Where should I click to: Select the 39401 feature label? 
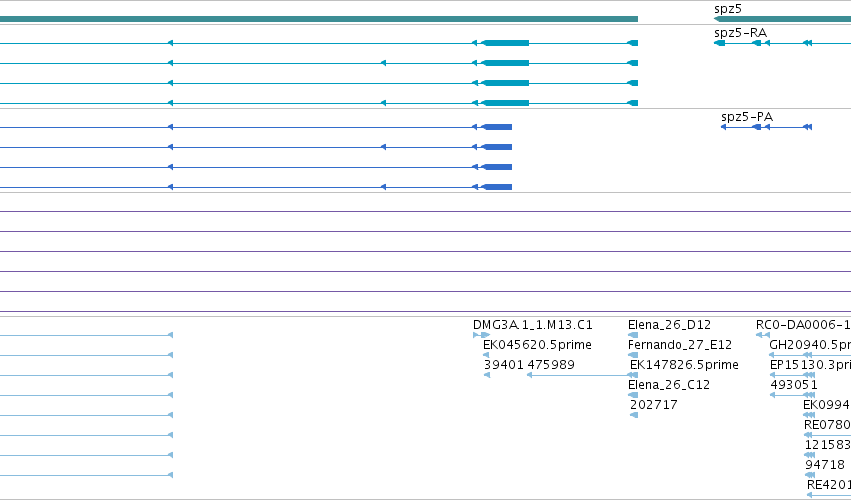504,365
